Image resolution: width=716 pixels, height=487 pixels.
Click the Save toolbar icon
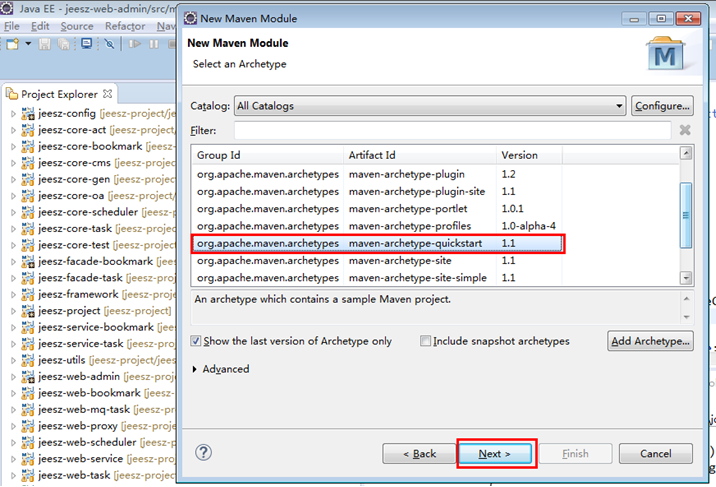coord(44,44)
